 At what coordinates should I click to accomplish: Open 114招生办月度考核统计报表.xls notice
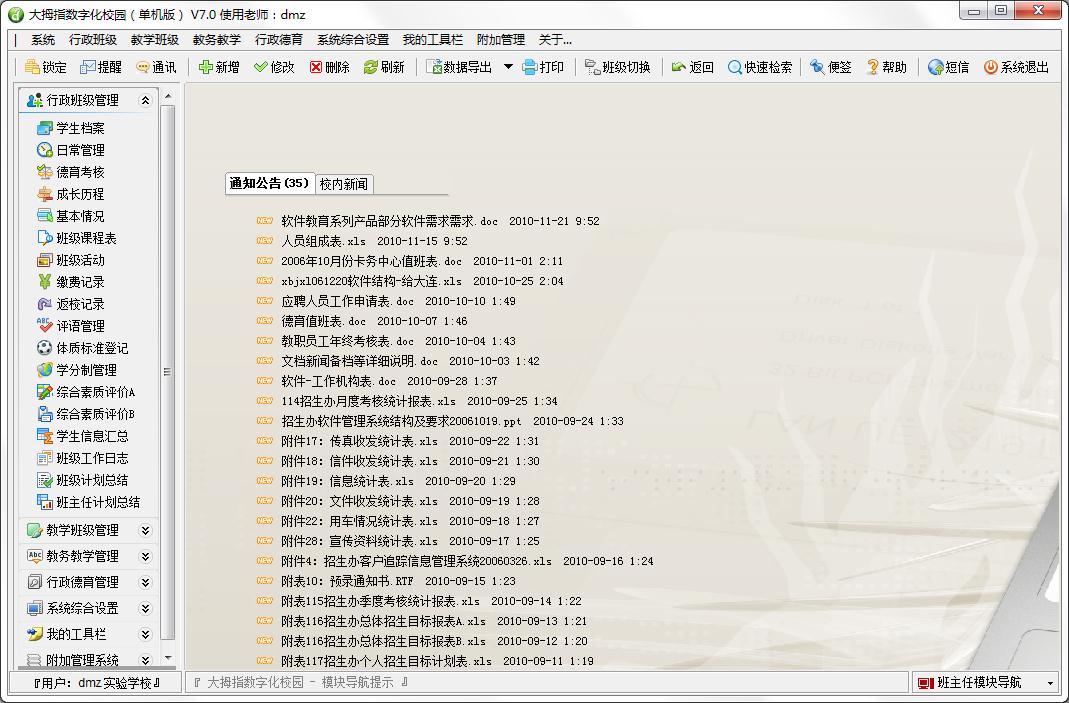click(x=368, y=401)
